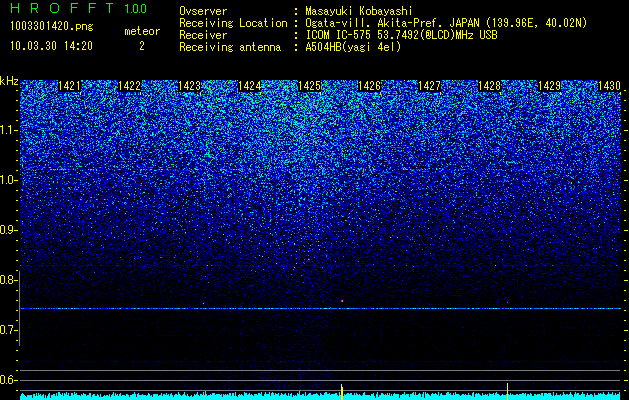This screenshot has width=629, height=400.
Task: Click the 1.0 kHz axis label
Action: coord(9,180)
